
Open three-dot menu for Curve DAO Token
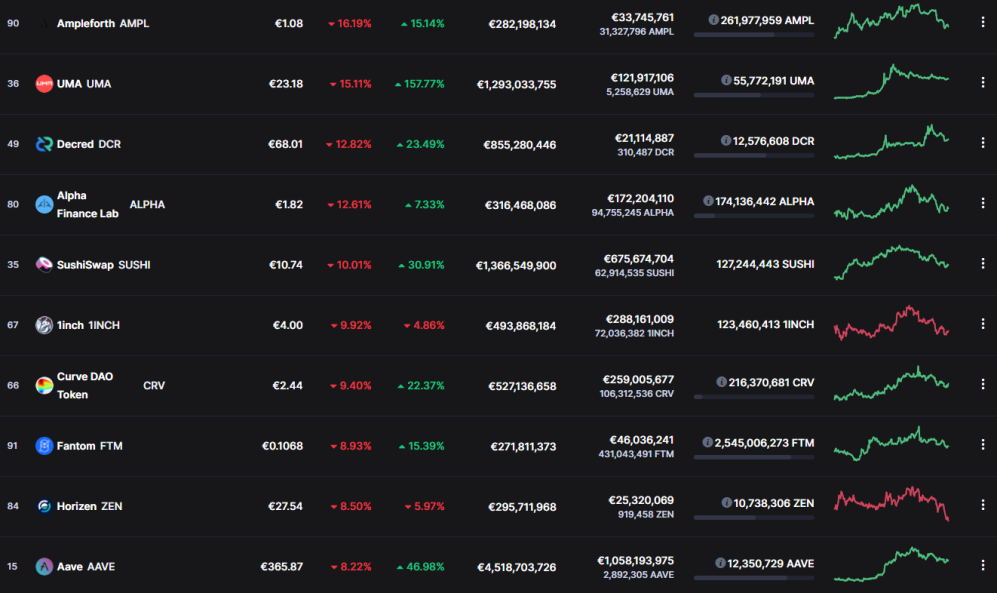point(983,385)
